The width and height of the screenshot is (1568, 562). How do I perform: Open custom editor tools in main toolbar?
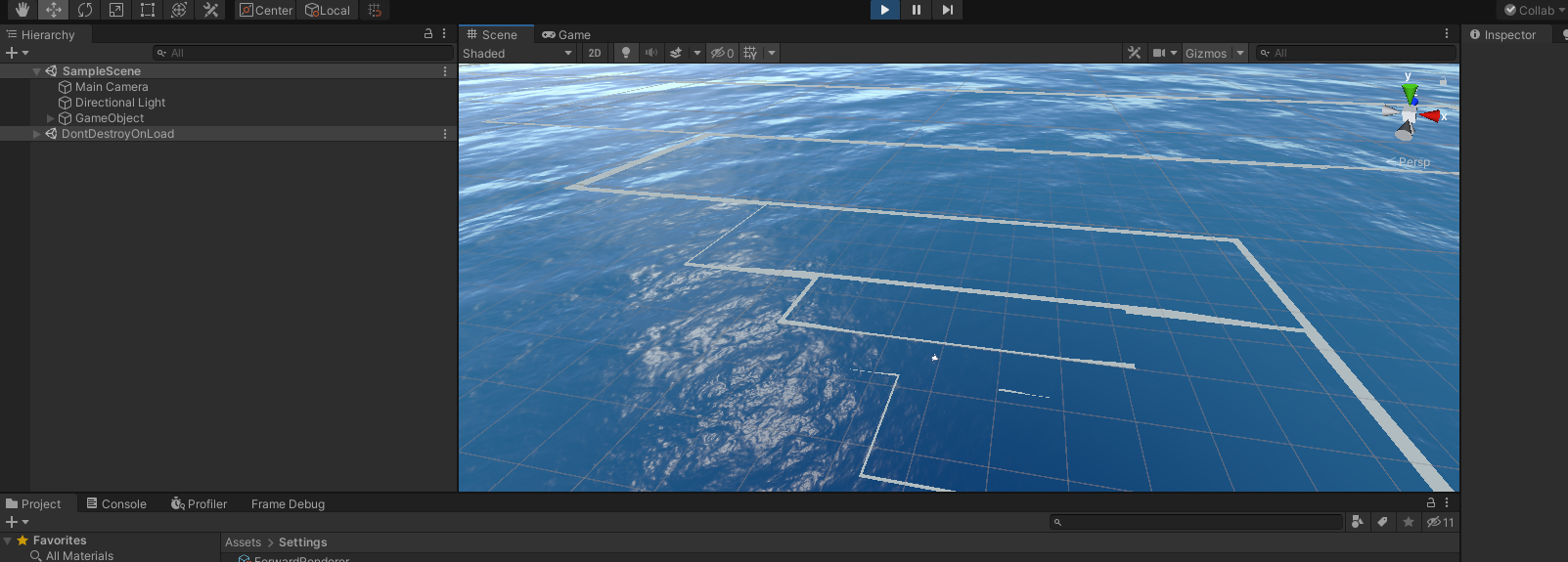(x=210, y=10)
